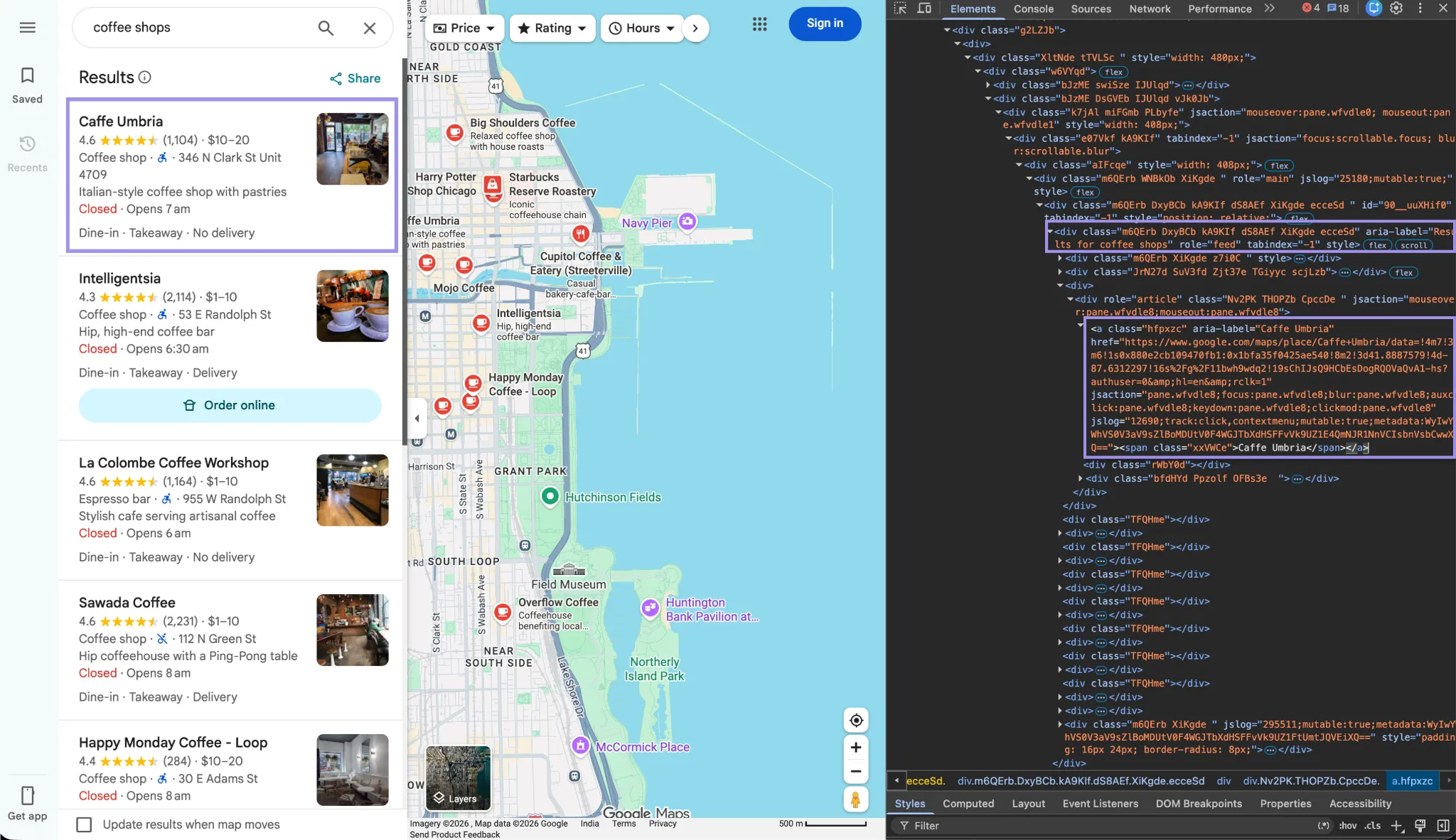Switch to the Performance tab
Viewport: 1456px width, 840px height.
tap(1220, 9)
